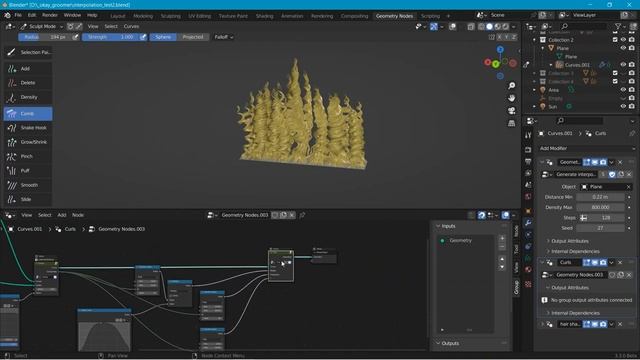The height and width of the screenshot is (360, 640).
Task: Switch to the Geometry Nodes workspace tab
Action: tap(394, 16)
